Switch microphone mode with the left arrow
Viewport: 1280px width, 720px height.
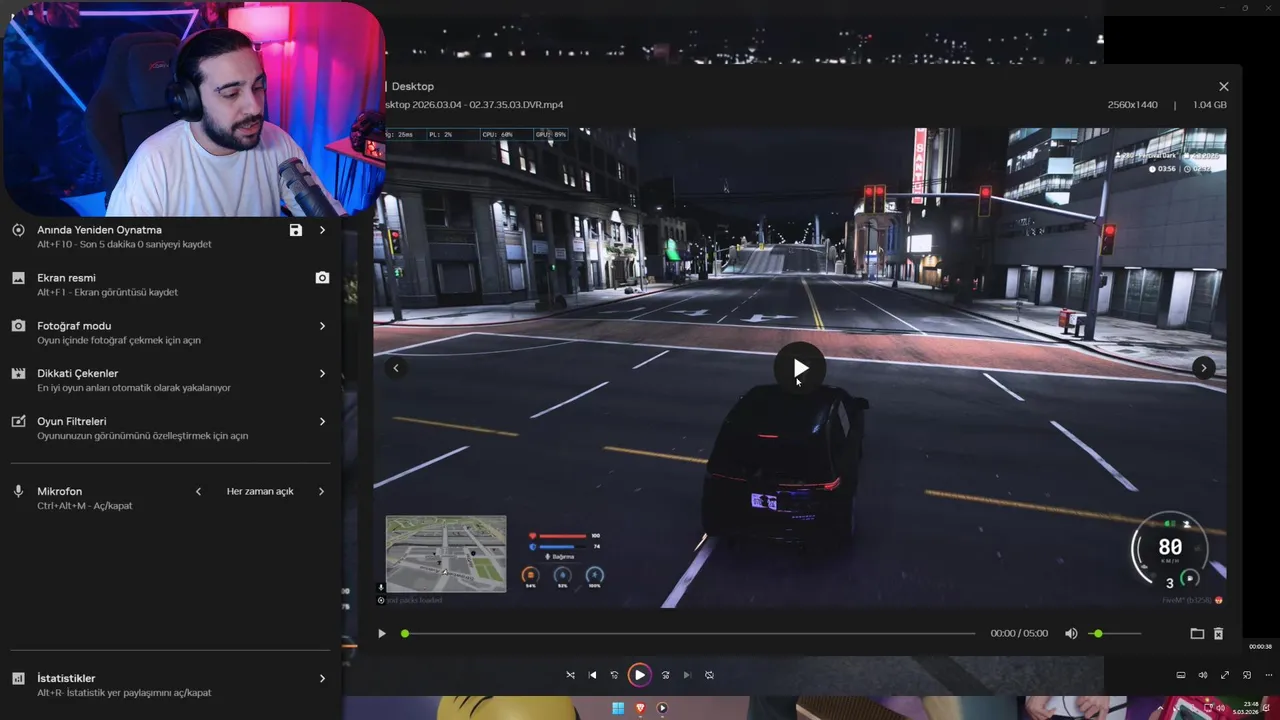198,491
